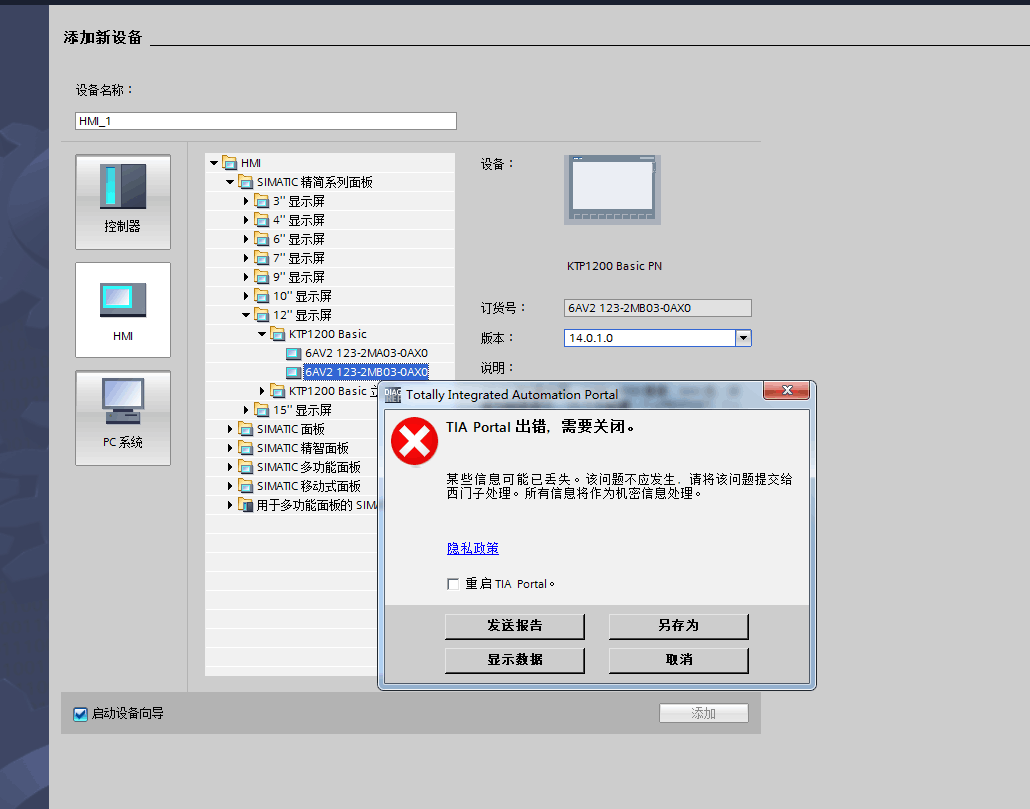Click the 9" 显示屏 folder icon
This screenshot has width=1030, height=809.
(x=261, y=277)
